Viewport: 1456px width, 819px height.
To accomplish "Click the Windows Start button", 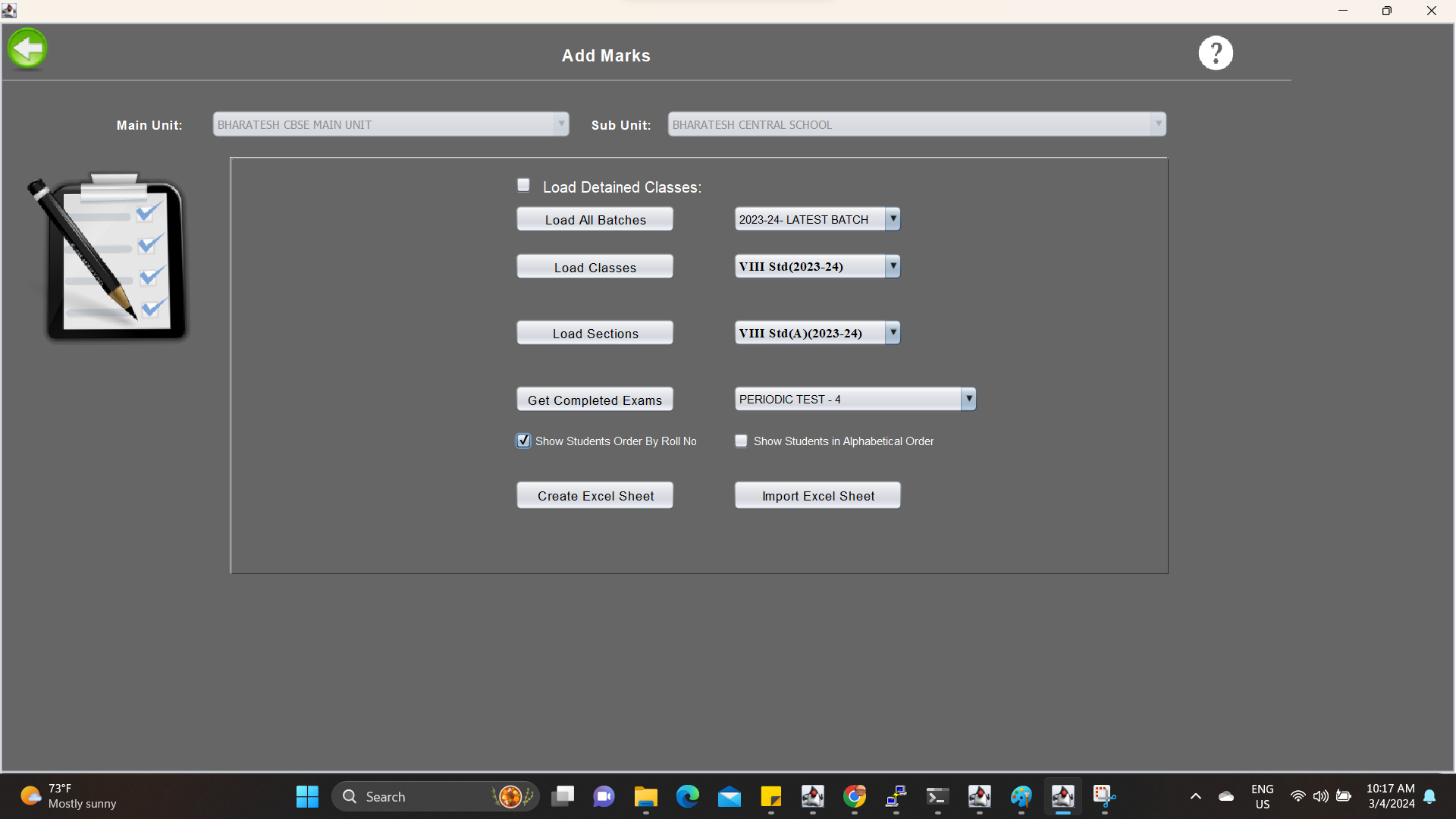I will pos(307,796).
